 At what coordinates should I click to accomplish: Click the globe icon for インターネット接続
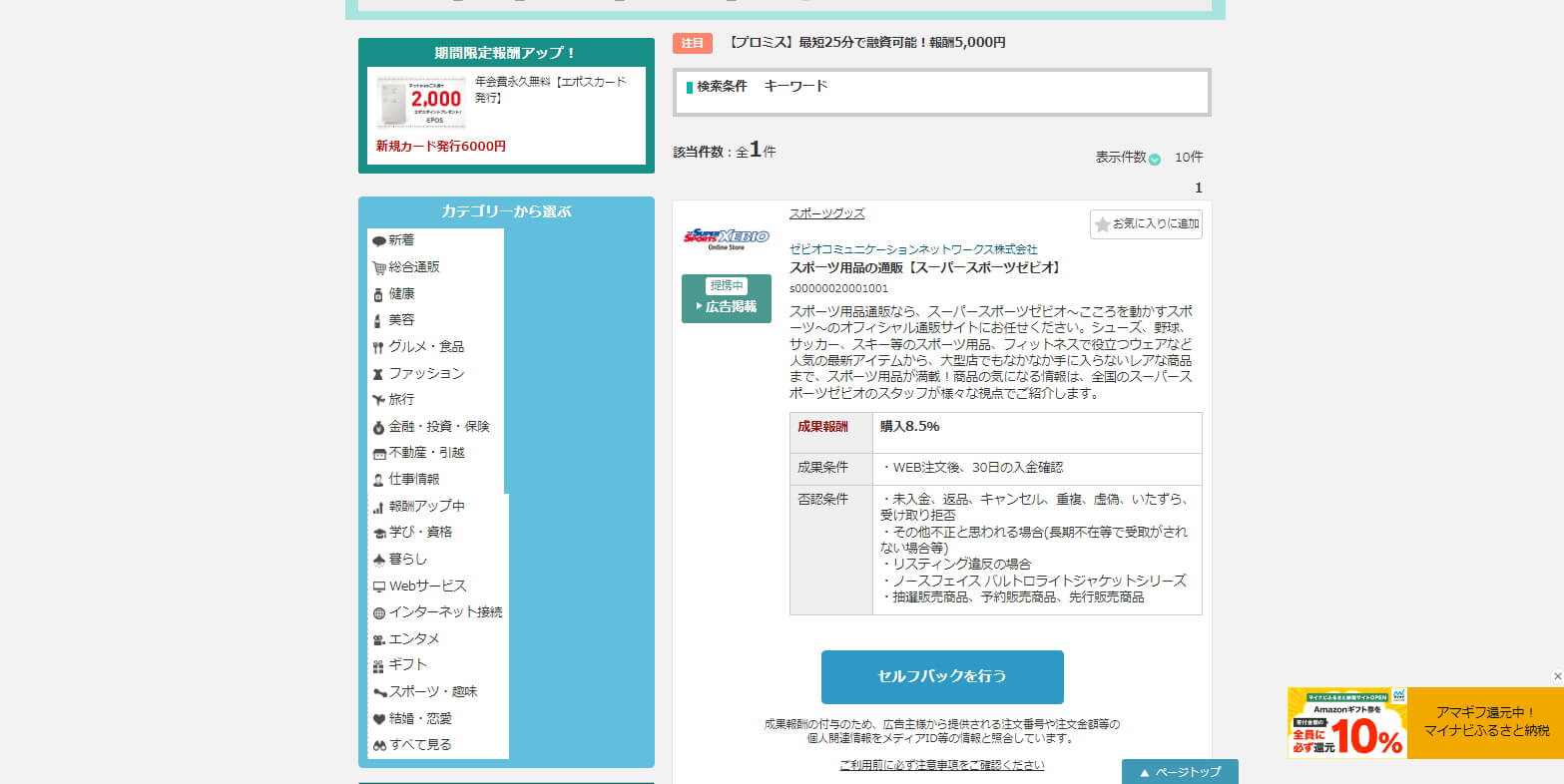coord(378,612)
